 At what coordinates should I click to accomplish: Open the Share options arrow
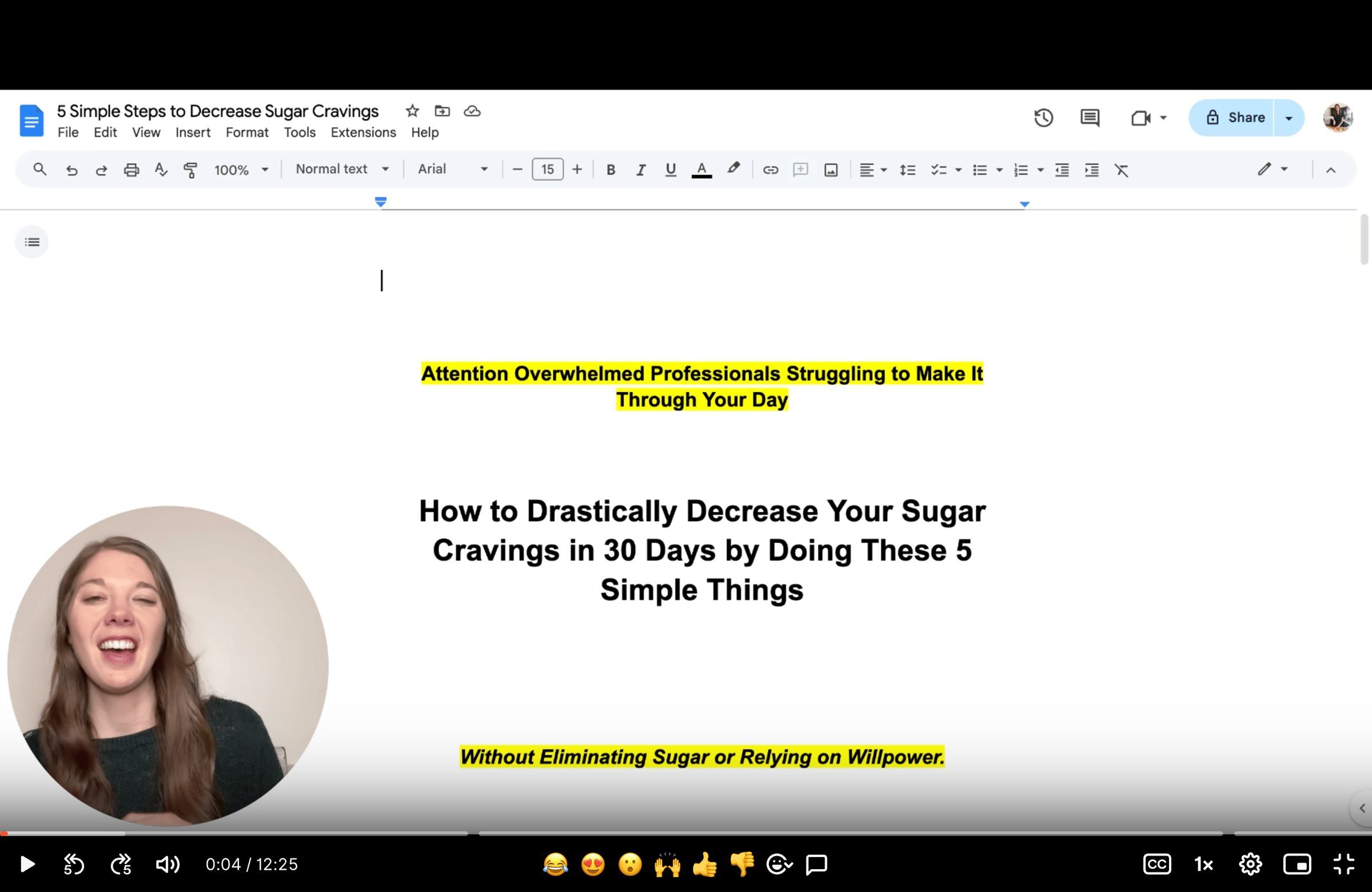(x=1289, y=118)
